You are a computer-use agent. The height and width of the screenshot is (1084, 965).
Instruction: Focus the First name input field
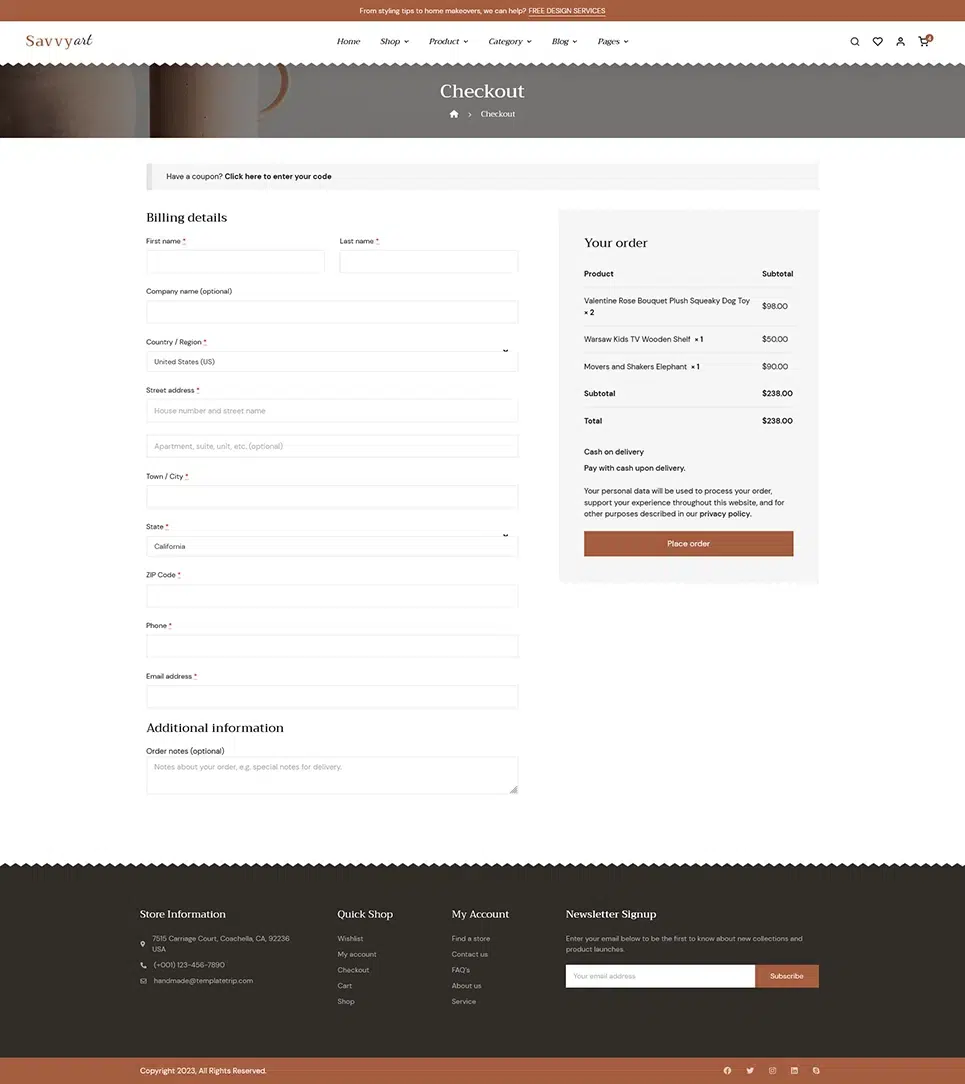tap(235, 262)
